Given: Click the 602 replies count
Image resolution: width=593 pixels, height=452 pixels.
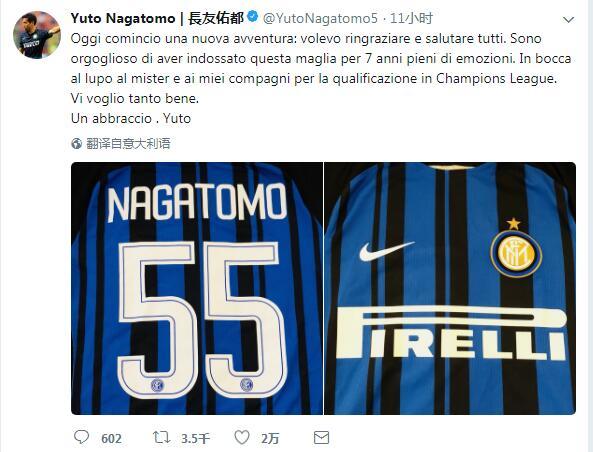Looking at the screenshot, I should (111, 439).
